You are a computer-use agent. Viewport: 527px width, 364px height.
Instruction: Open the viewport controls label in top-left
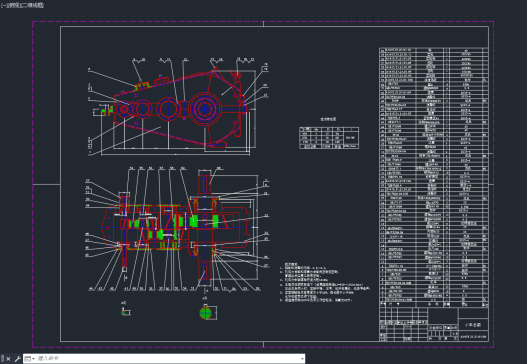point(22,5)
